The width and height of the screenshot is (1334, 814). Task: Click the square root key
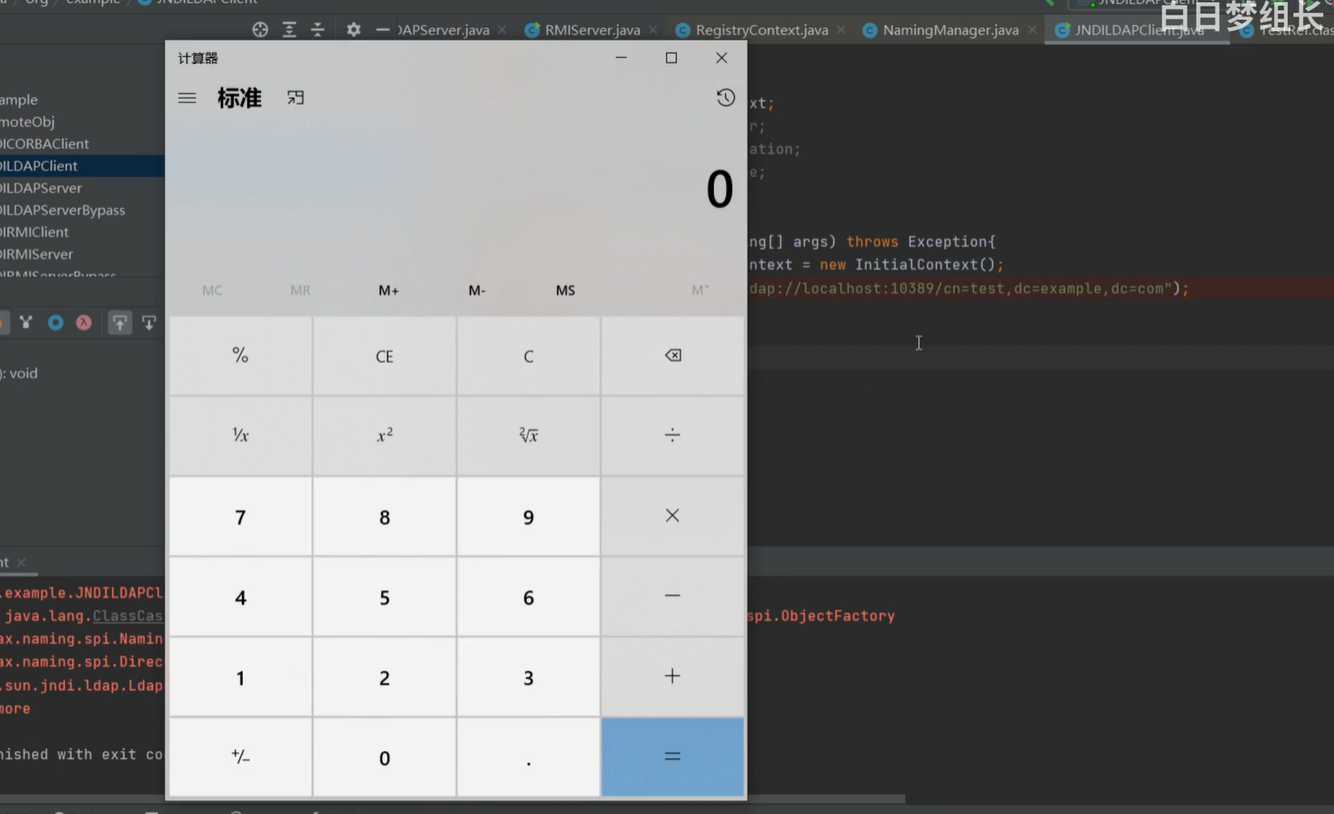(529, 436)
